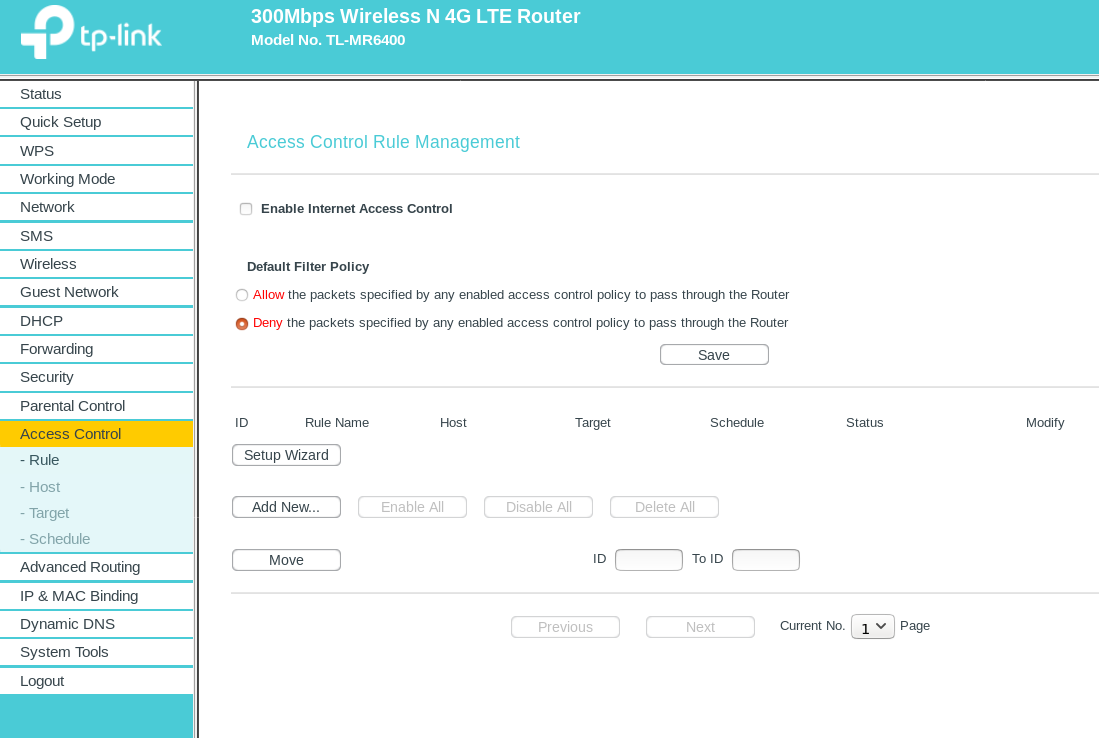Launch the Setup Wizard
The height and width of the screenshot is (738, 1099).
[286, 455]
